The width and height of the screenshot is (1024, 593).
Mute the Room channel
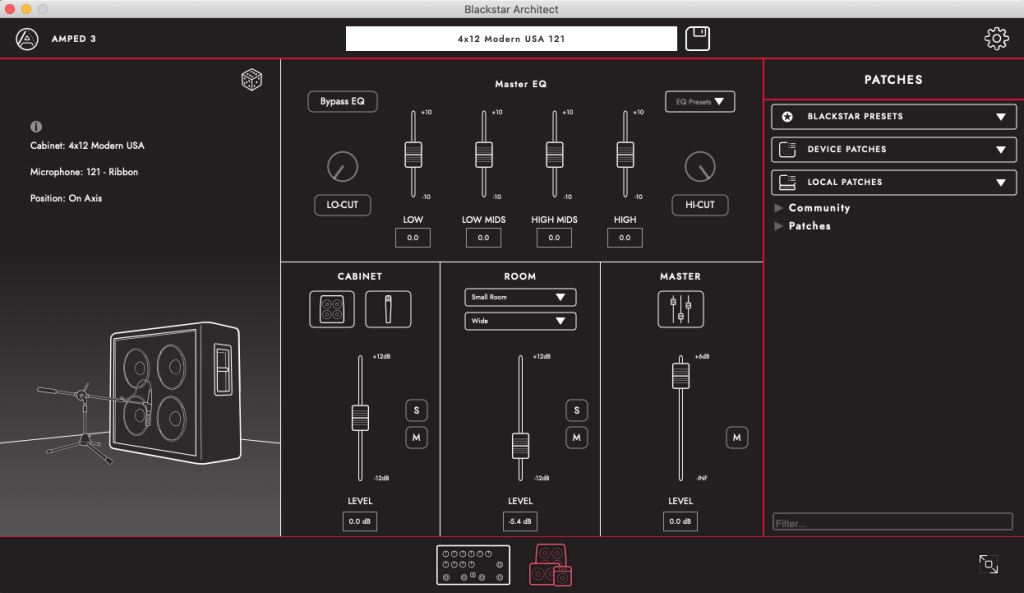point(576,437)
